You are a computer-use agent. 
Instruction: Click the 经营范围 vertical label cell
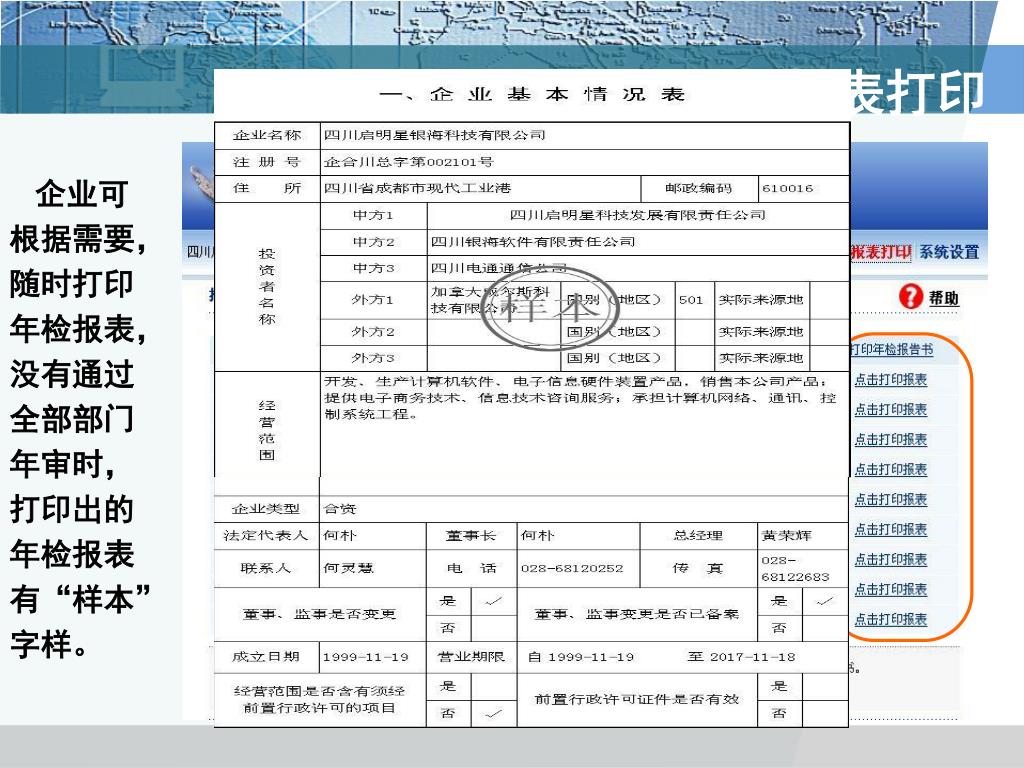[267, 430]
